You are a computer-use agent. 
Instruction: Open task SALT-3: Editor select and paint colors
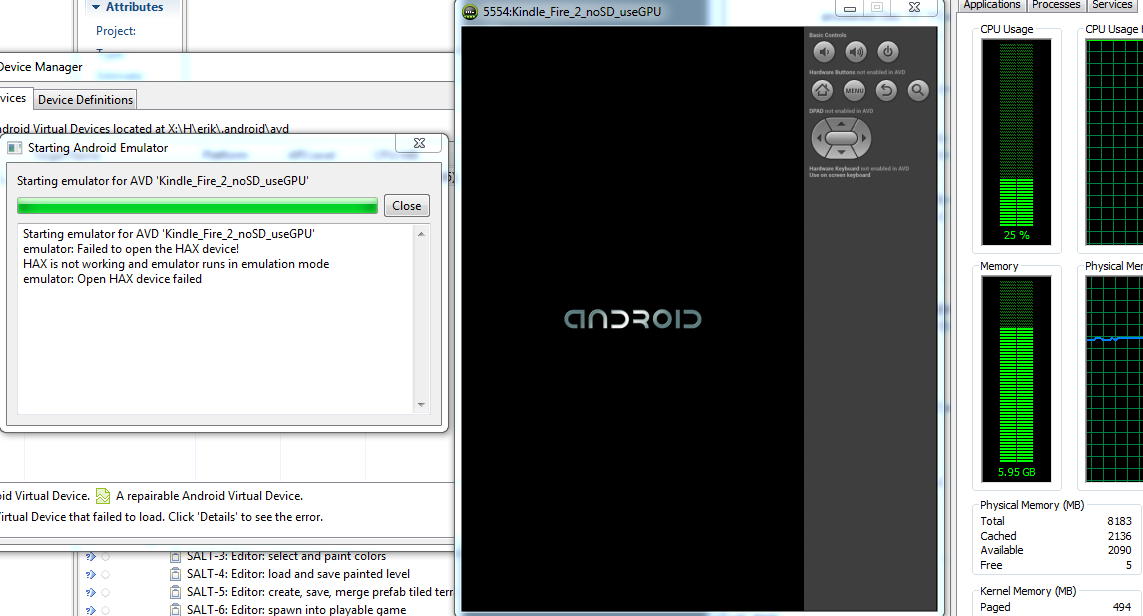tap(286, 556)
